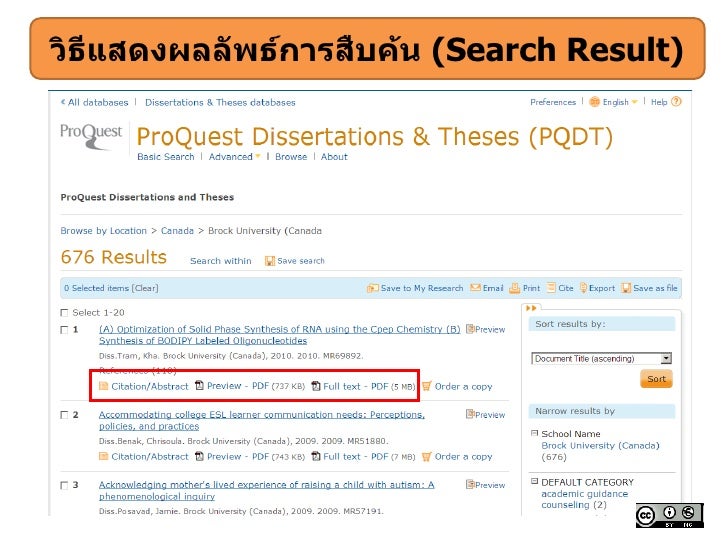
Task: Tick the checkbox for result 1
Action: 64,330
